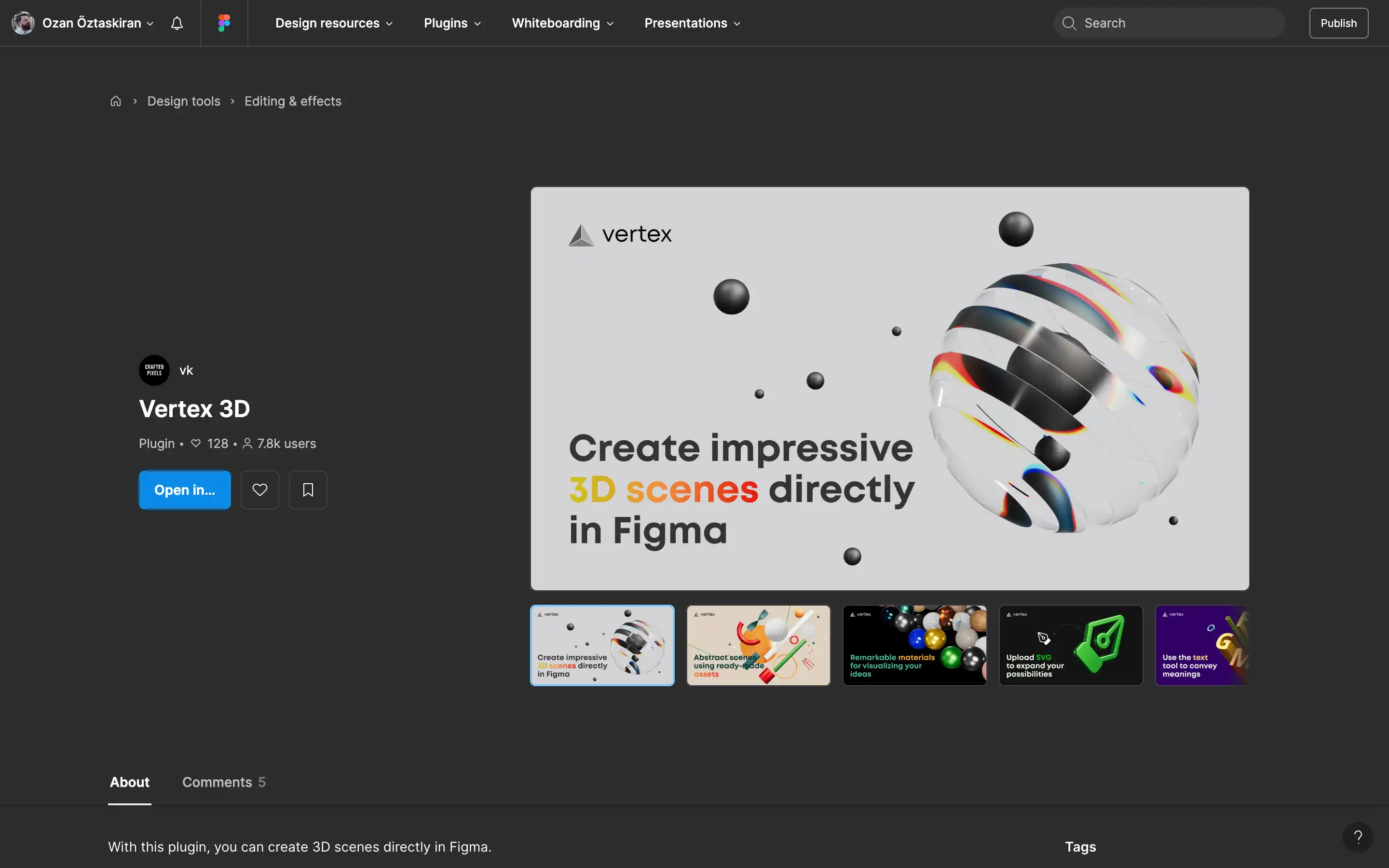1389x868 pixels.
Task: Select the 'Remarkable materials' thumbnail
Action: pos(914,645)
